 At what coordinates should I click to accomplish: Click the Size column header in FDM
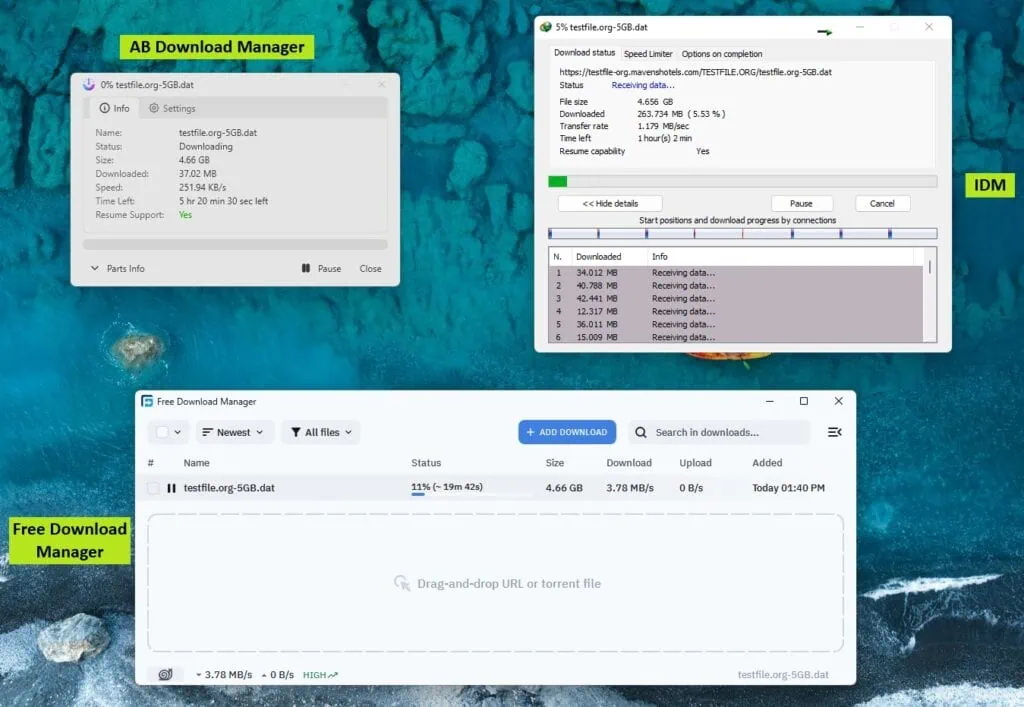(x=554, y=463)
